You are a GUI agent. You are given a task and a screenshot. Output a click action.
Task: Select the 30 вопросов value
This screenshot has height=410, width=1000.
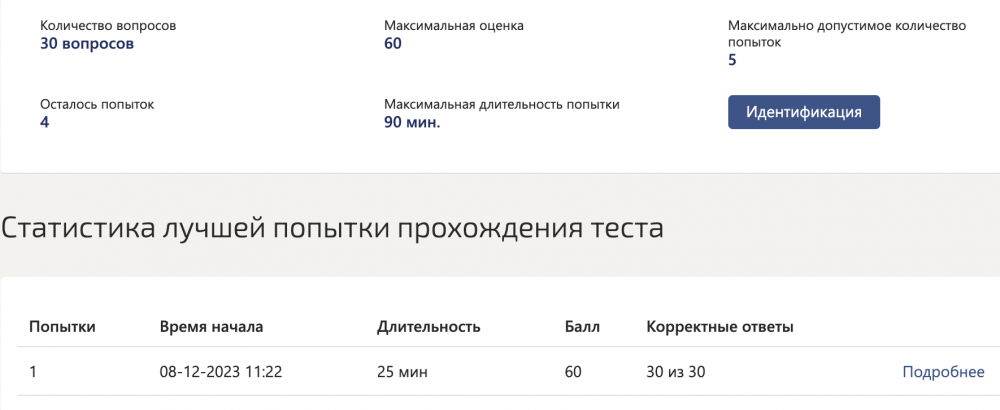point(87,44)
